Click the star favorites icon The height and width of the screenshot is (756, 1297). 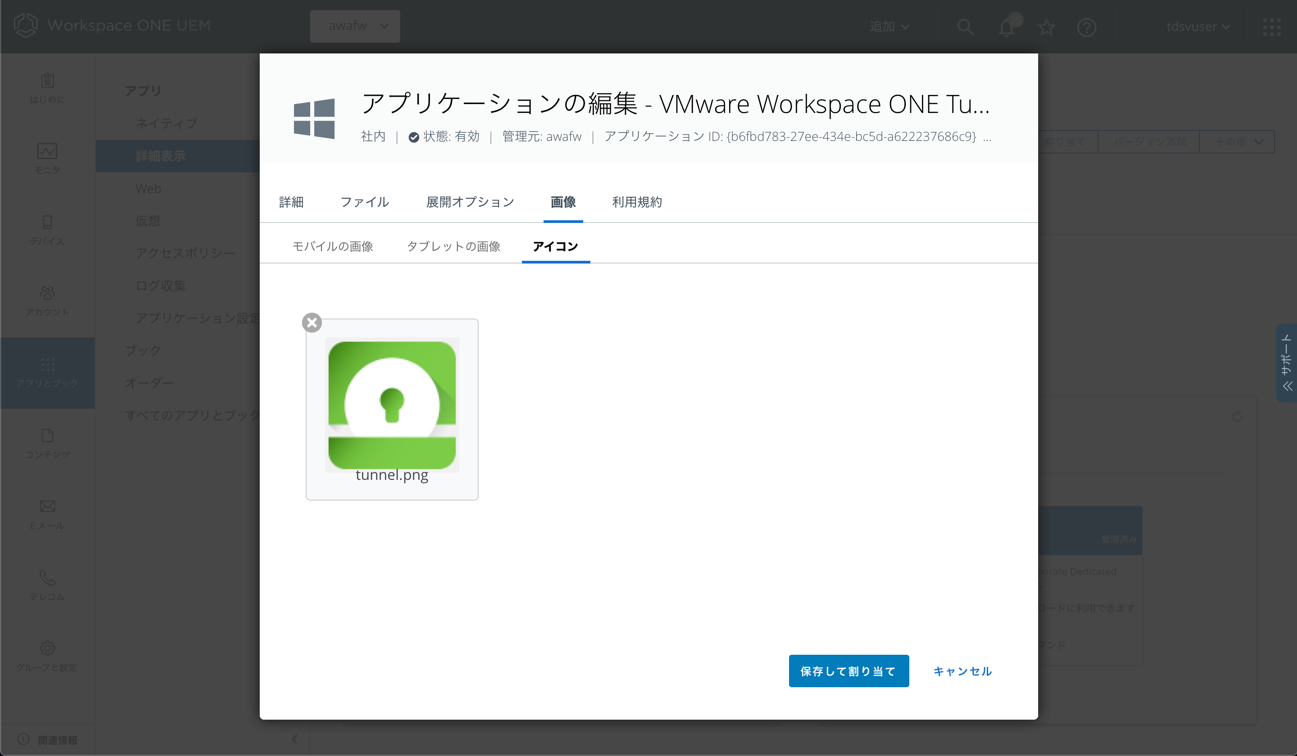coord(1047,27)
